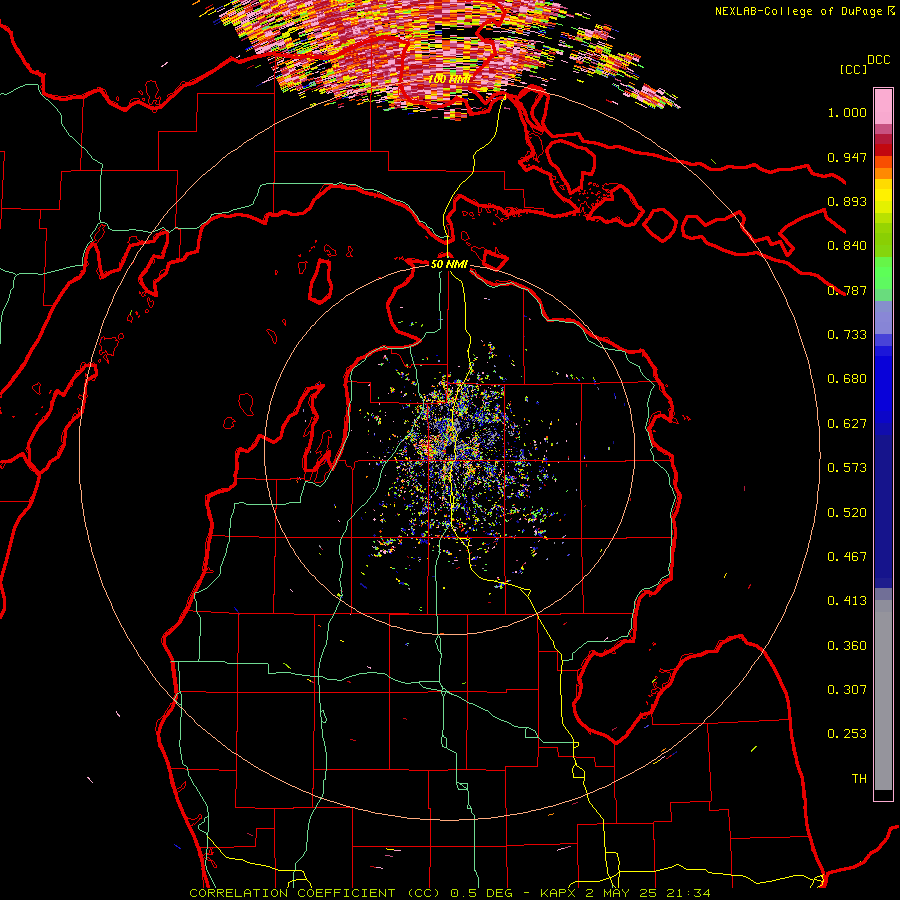Select the 0.893 legend value
This screenshot has width=900, height=900.
847,201
